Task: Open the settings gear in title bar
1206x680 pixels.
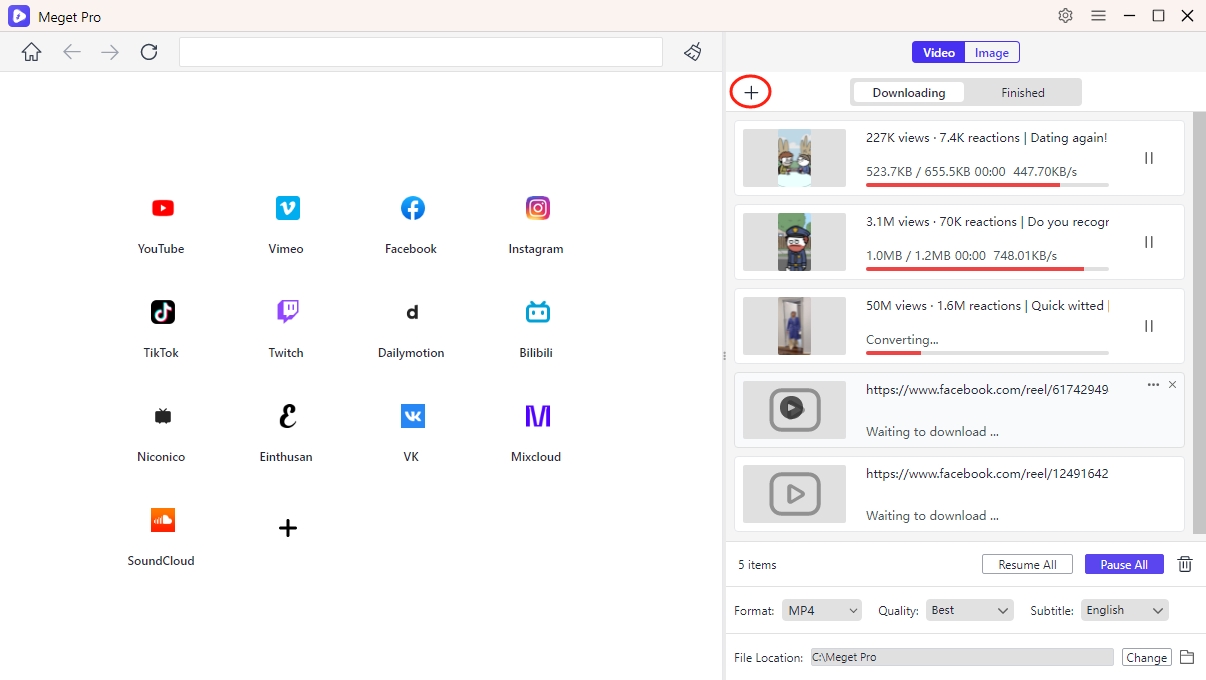Action: [x=1065, y=16]
